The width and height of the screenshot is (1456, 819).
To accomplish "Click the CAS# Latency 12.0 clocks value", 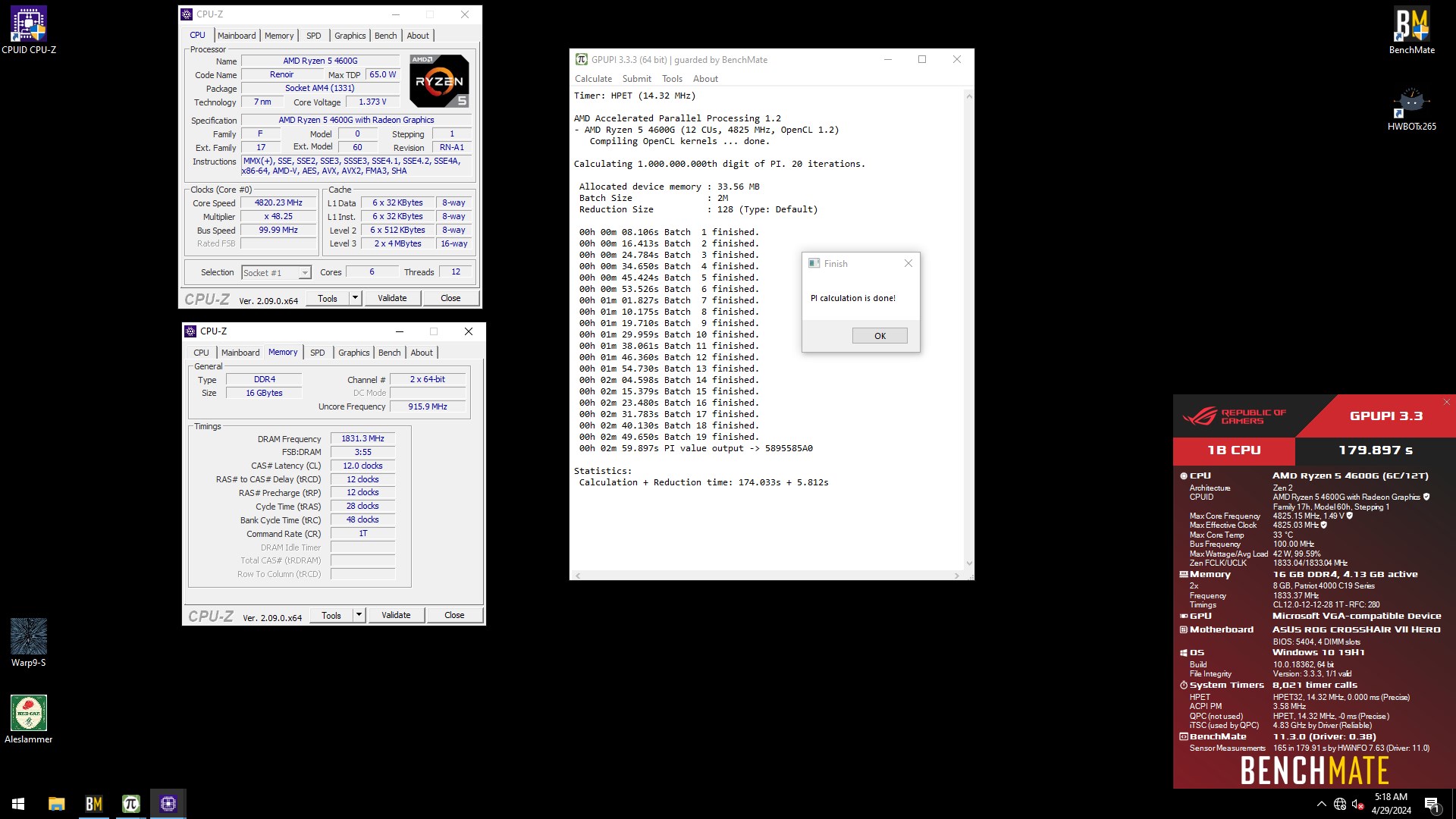I will (362, 466).
